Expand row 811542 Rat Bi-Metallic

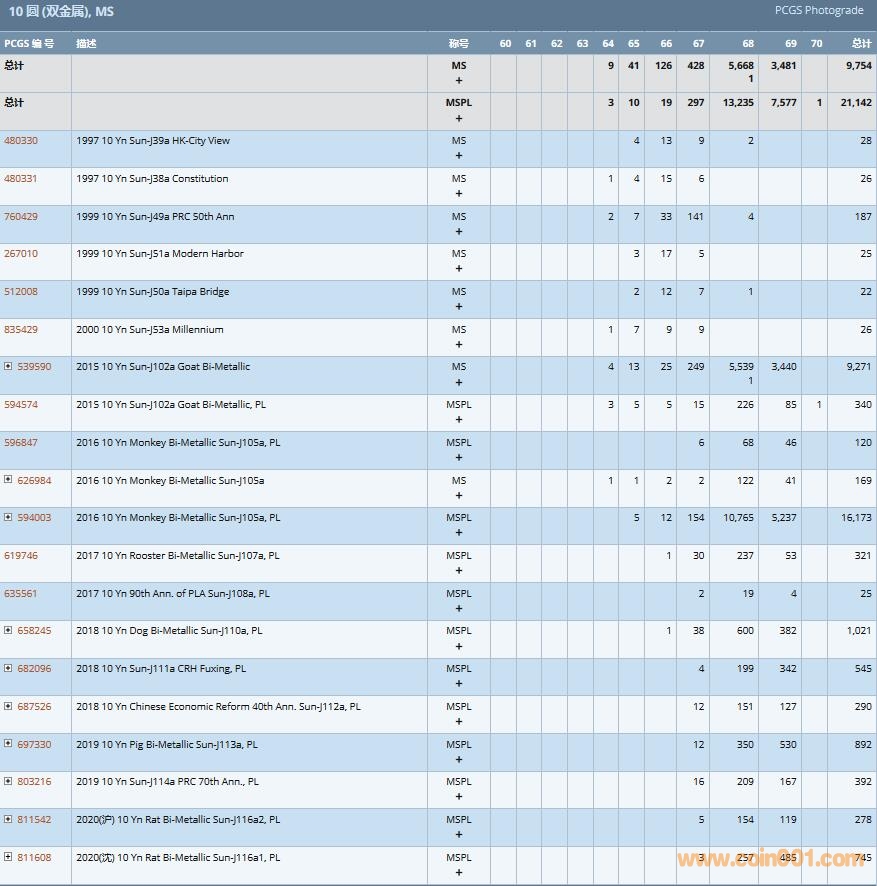8,819
